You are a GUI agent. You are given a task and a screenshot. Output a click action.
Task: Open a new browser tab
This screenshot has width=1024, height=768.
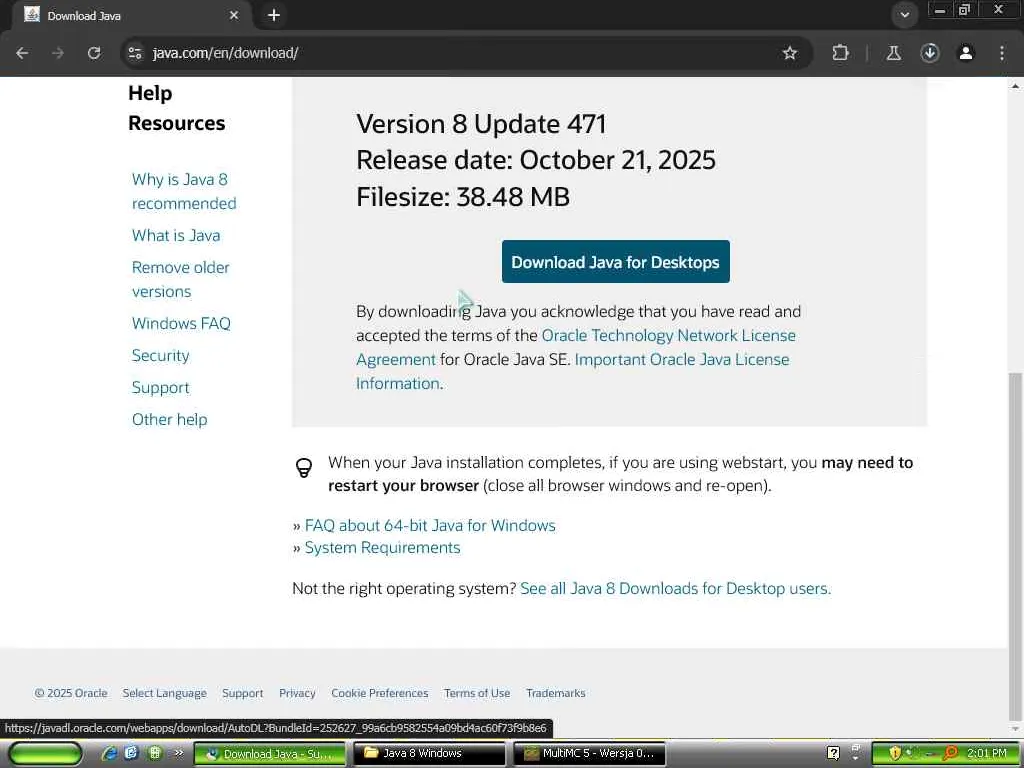click(x=274, y=15)
